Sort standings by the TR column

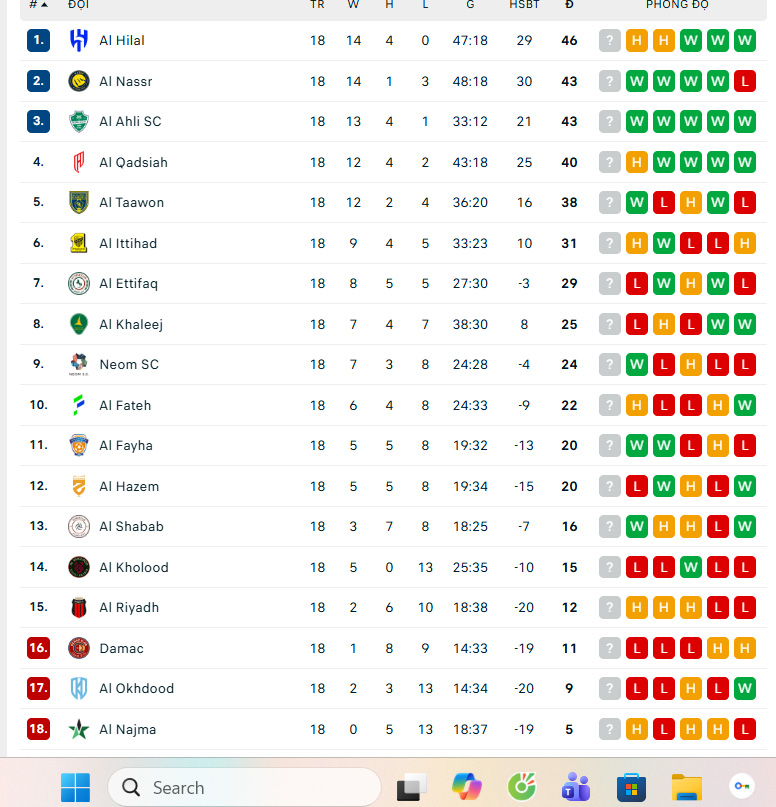click(317, 5)
